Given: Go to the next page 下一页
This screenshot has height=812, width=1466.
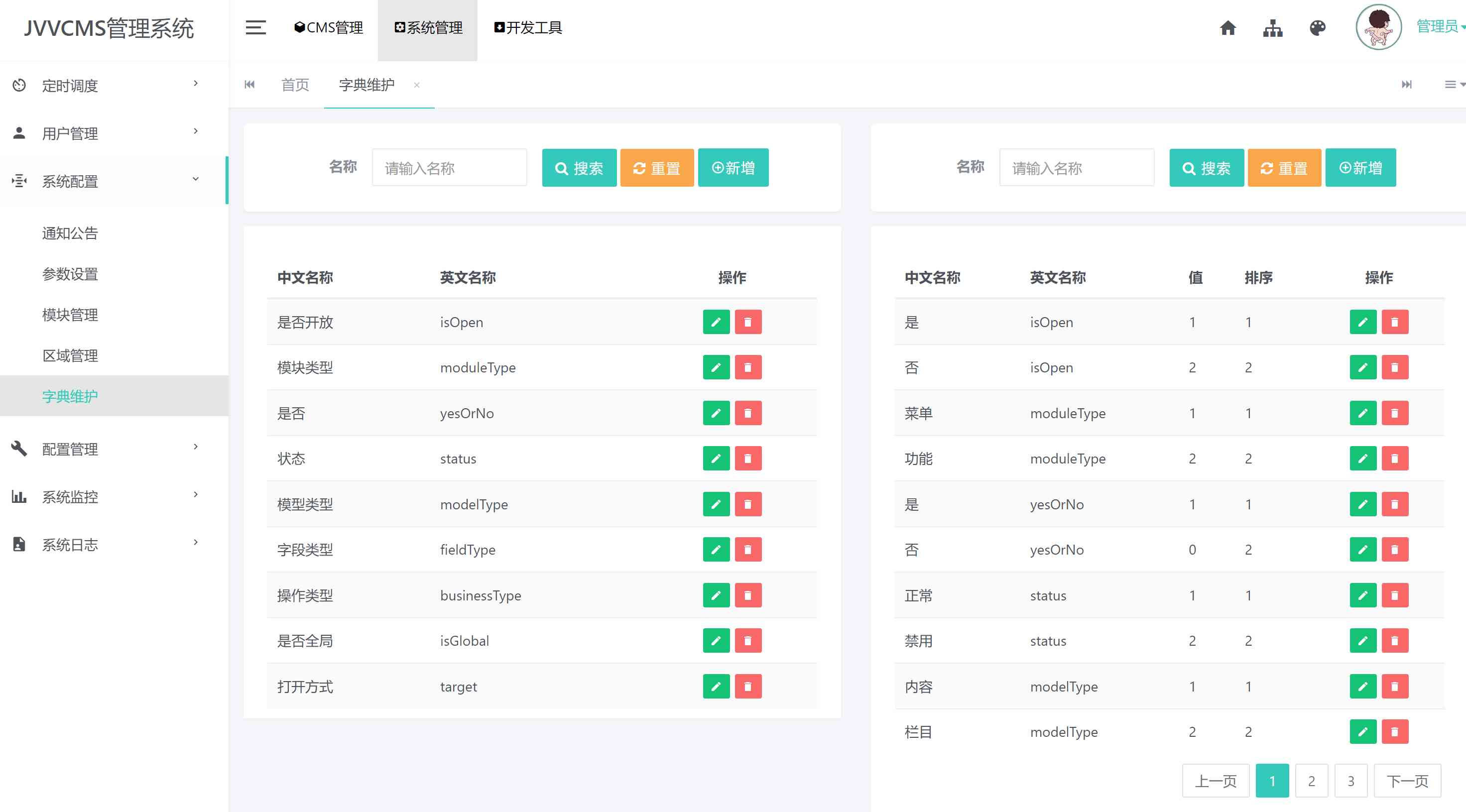Looking at the screenshot, I should pyautogui.click(x=1407, y=781).
